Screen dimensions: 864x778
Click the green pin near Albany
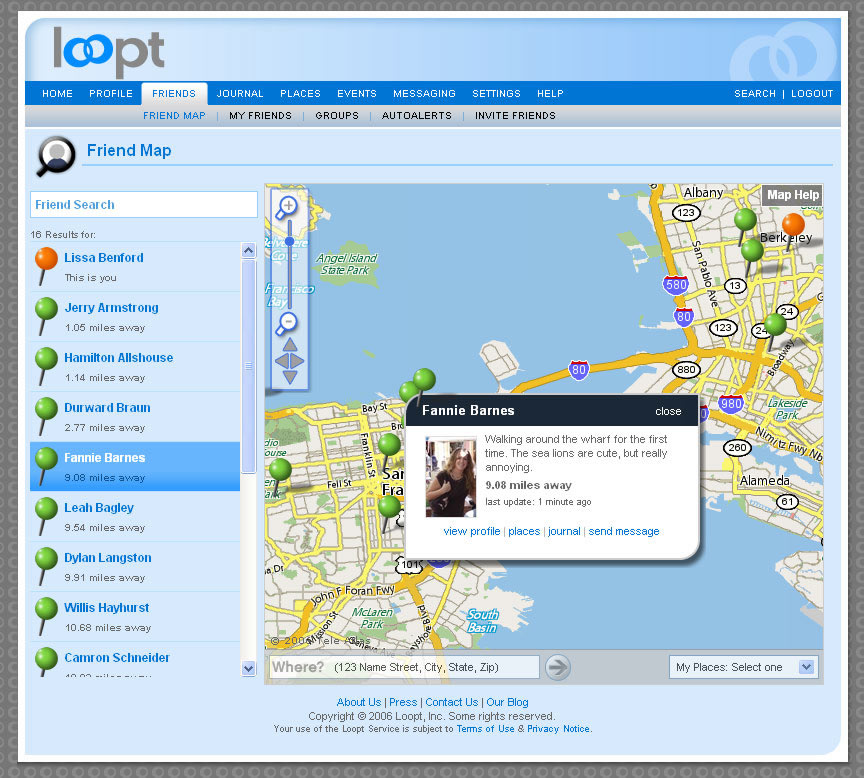[x=745, y=221]
